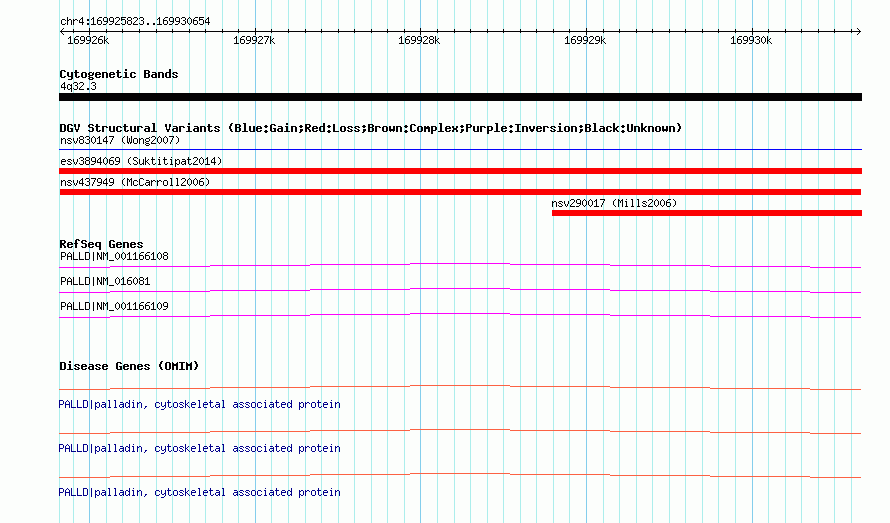Open the first PALLD palladin OMIM link
890x523 pixels.
pyautogui.click(x=199, y=404)
